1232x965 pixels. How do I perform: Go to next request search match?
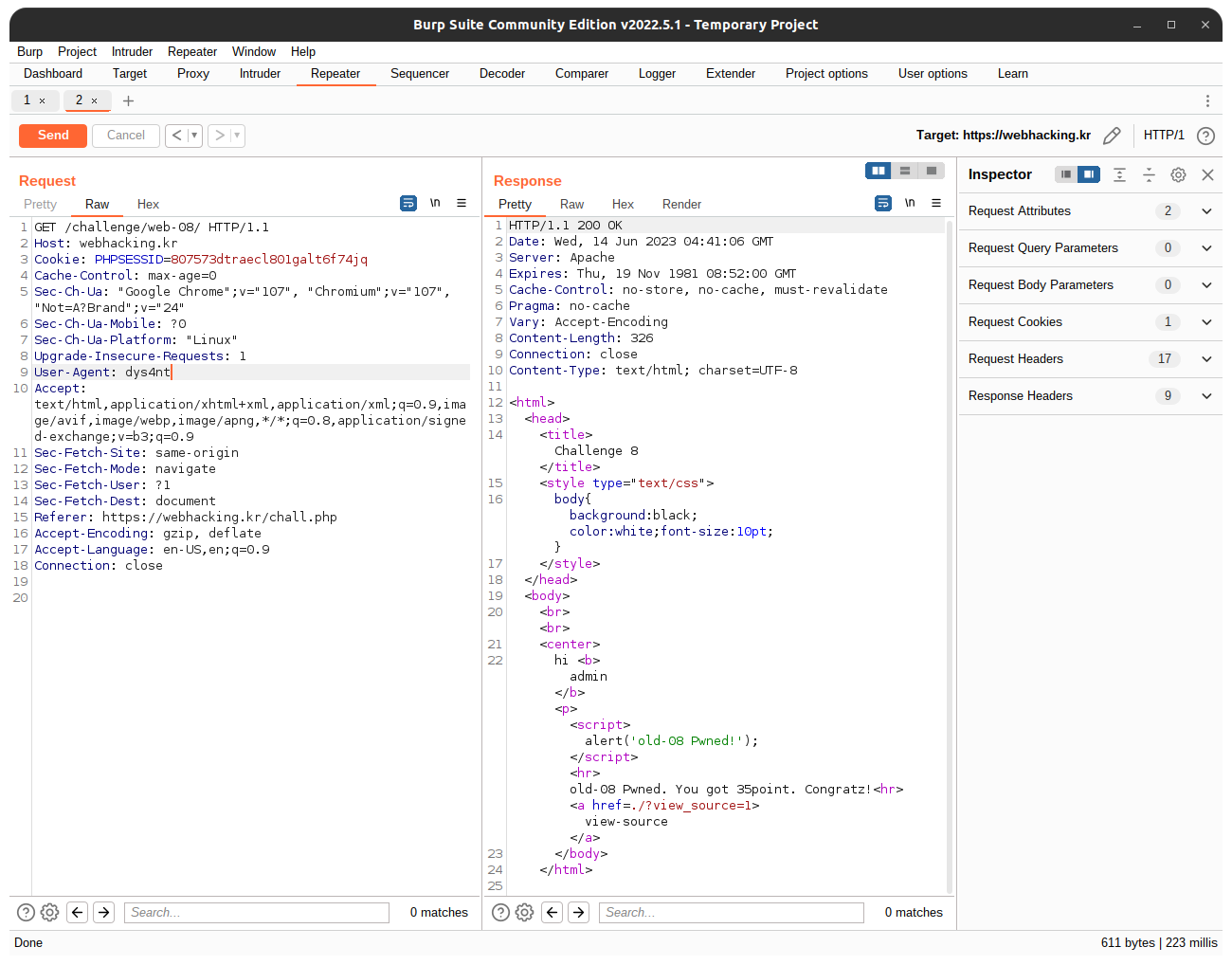[x=104, y=912]
